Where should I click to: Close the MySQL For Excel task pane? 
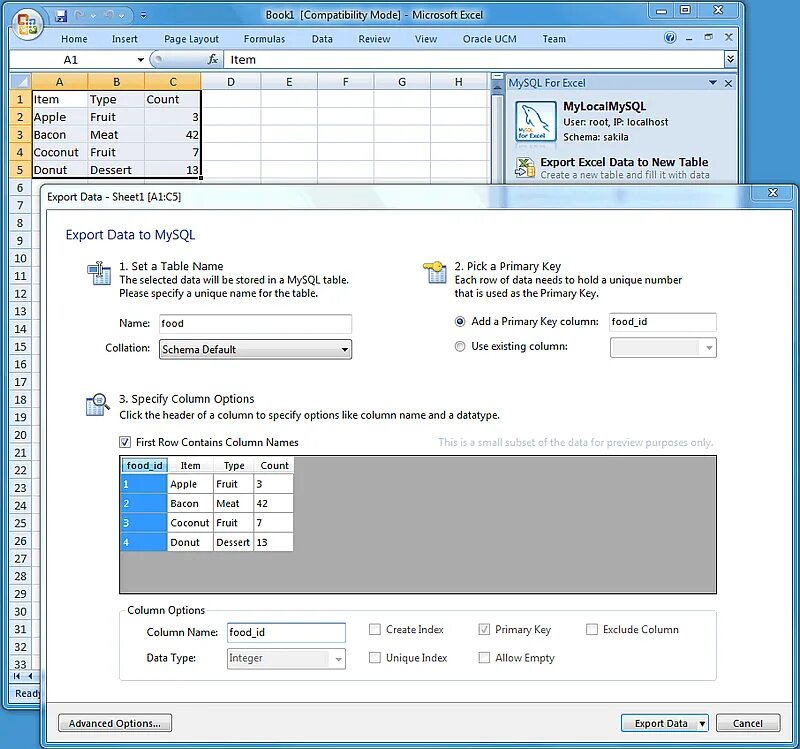point(729,83)
